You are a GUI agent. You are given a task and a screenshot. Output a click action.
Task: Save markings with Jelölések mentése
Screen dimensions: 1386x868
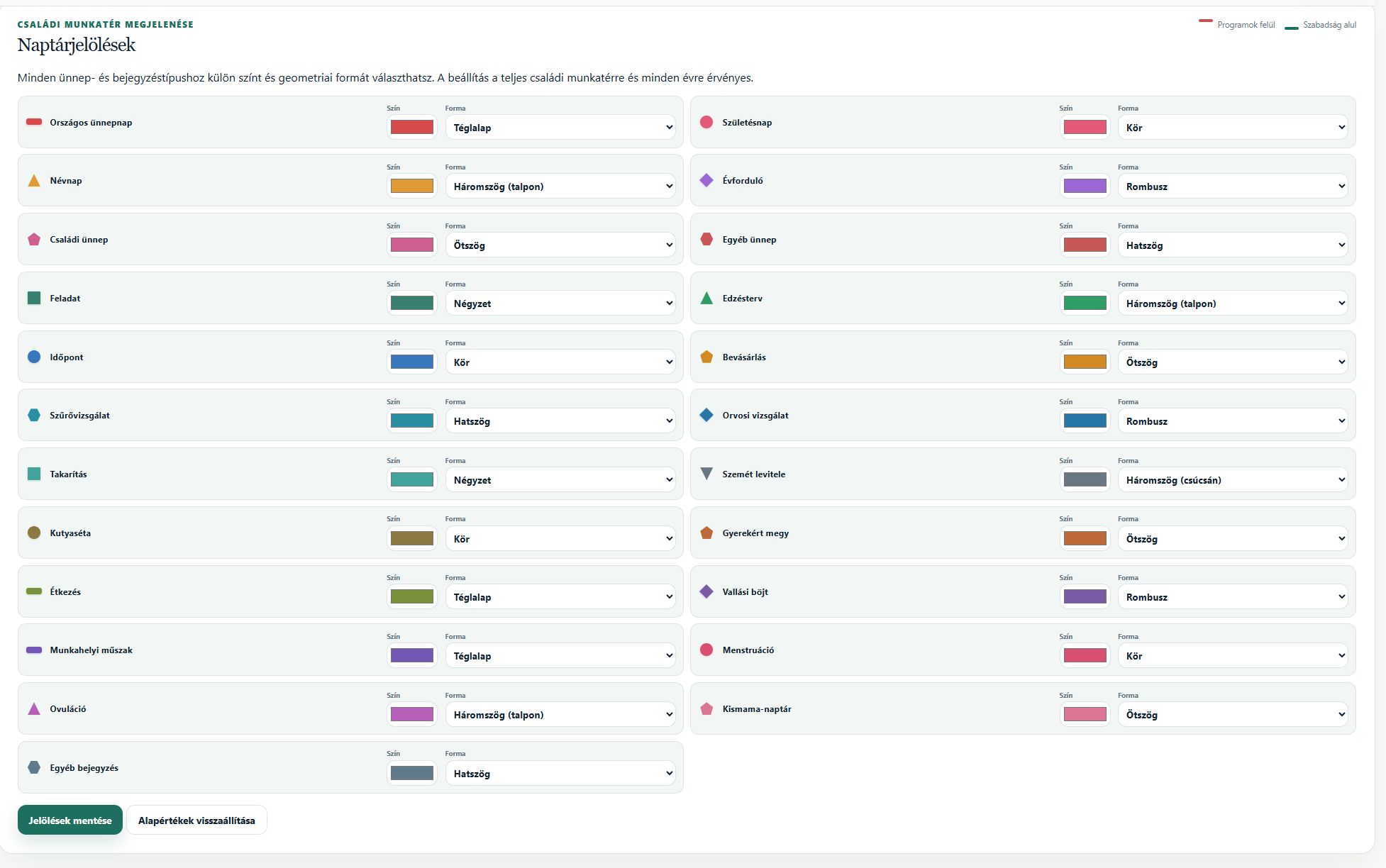pos(70,820)
